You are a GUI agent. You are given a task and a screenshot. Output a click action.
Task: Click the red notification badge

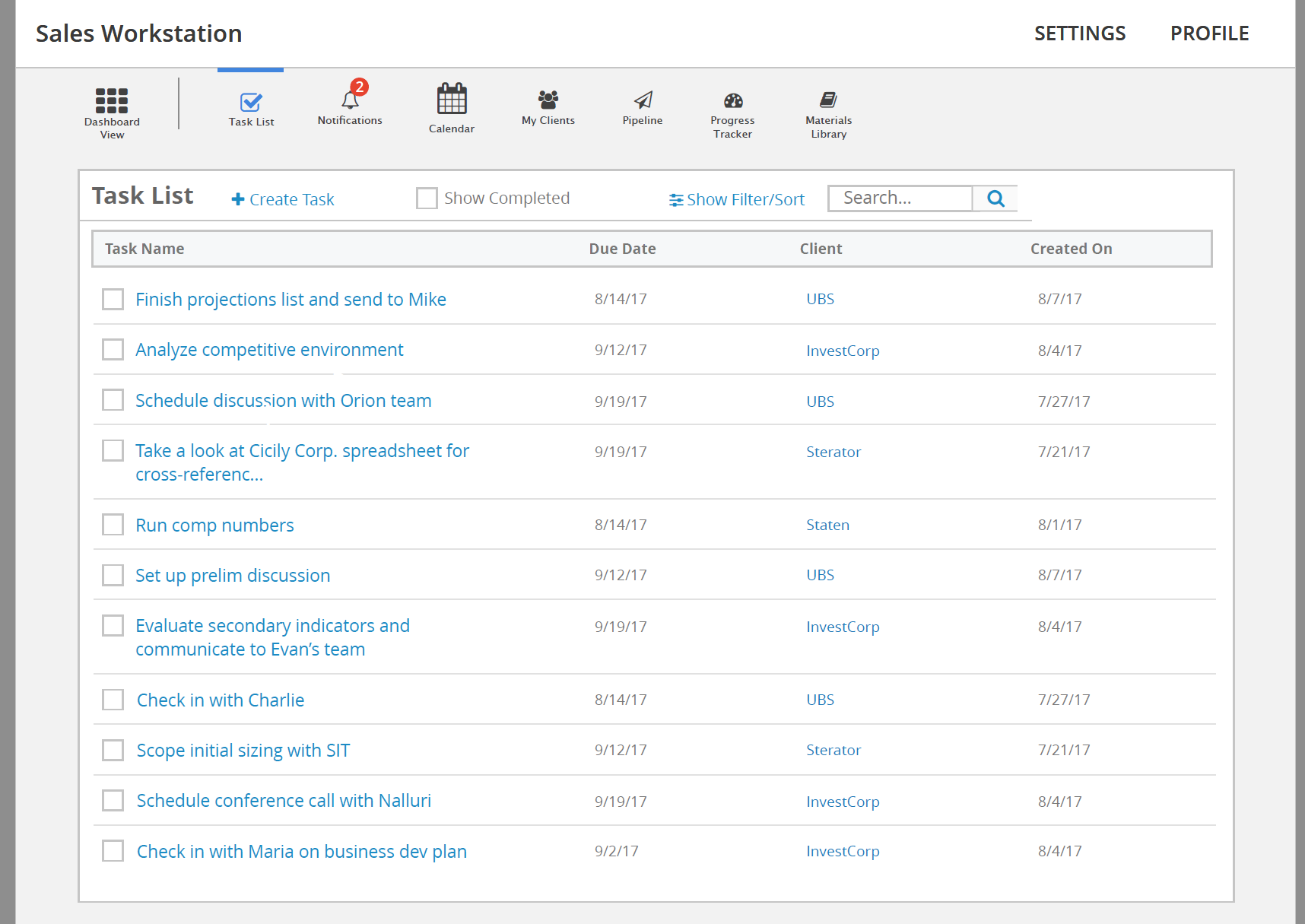coord(360,87)
